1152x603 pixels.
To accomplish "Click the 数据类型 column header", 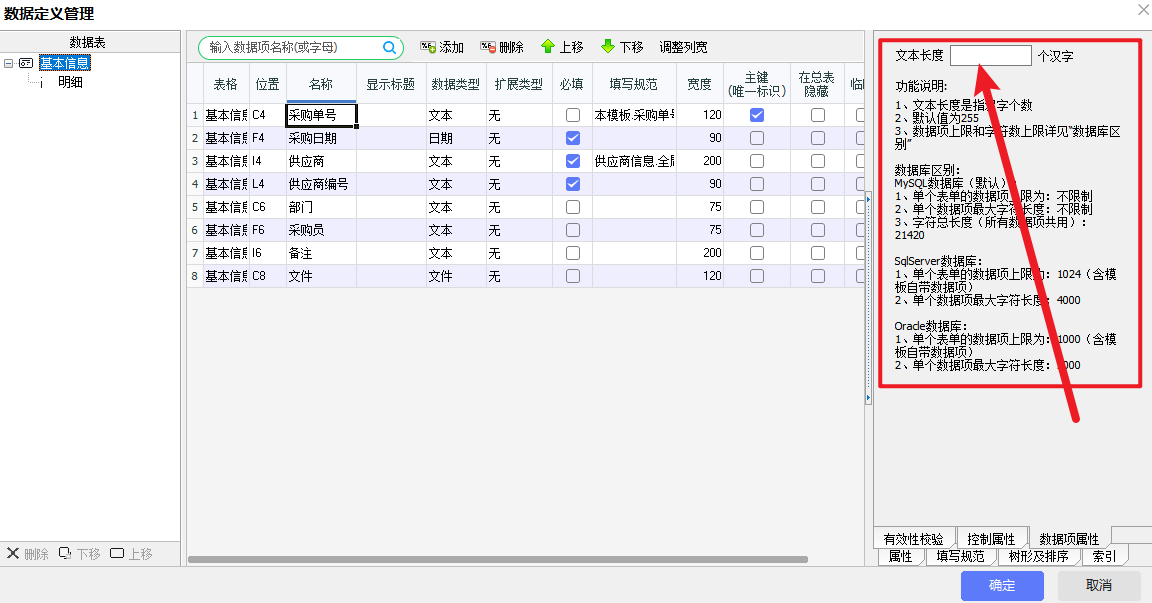I will point(456,84).
